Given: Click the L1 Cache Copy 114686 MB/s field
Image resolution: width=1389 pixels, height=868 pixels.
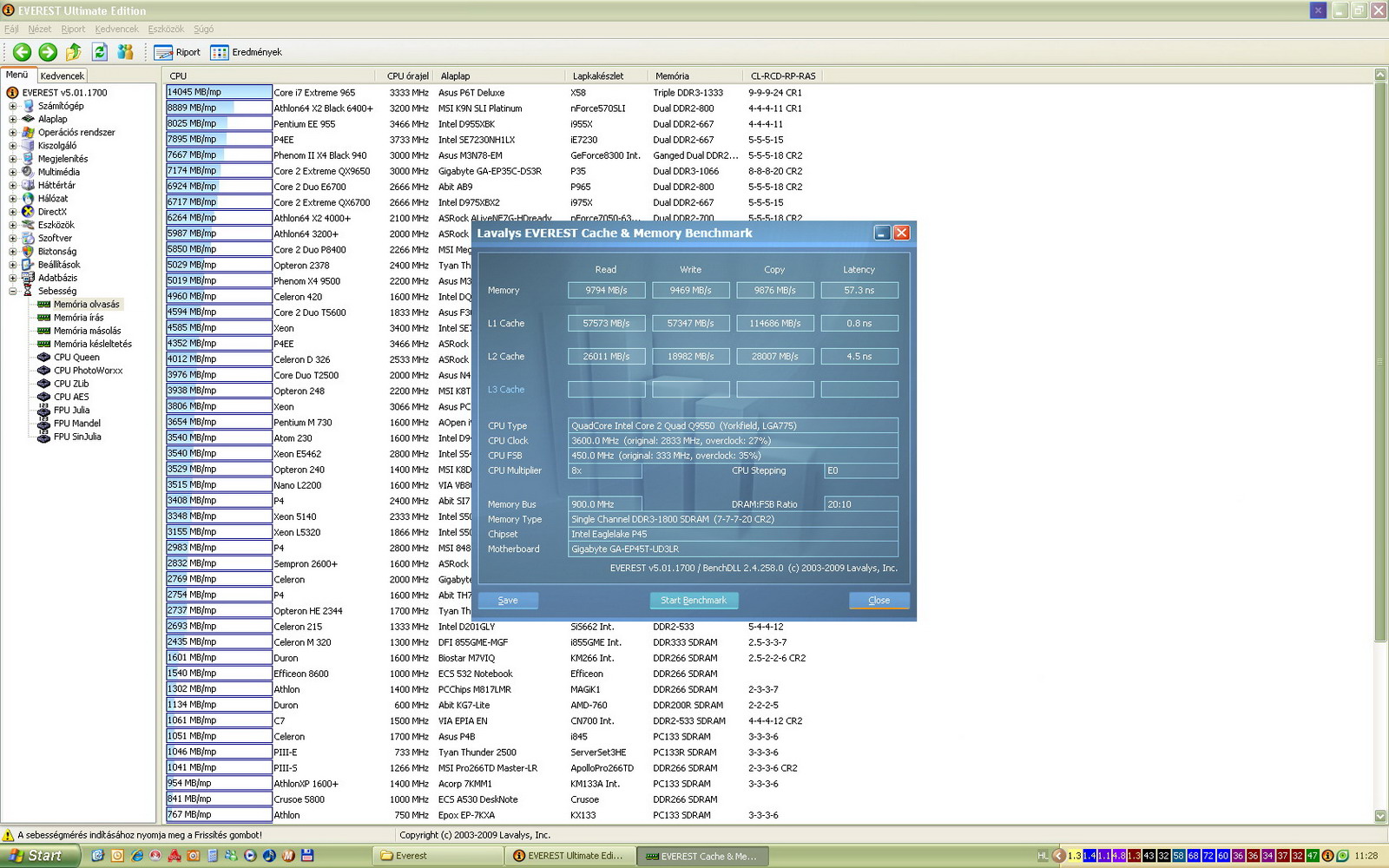Looking at the screenshot, I should 775,323.
